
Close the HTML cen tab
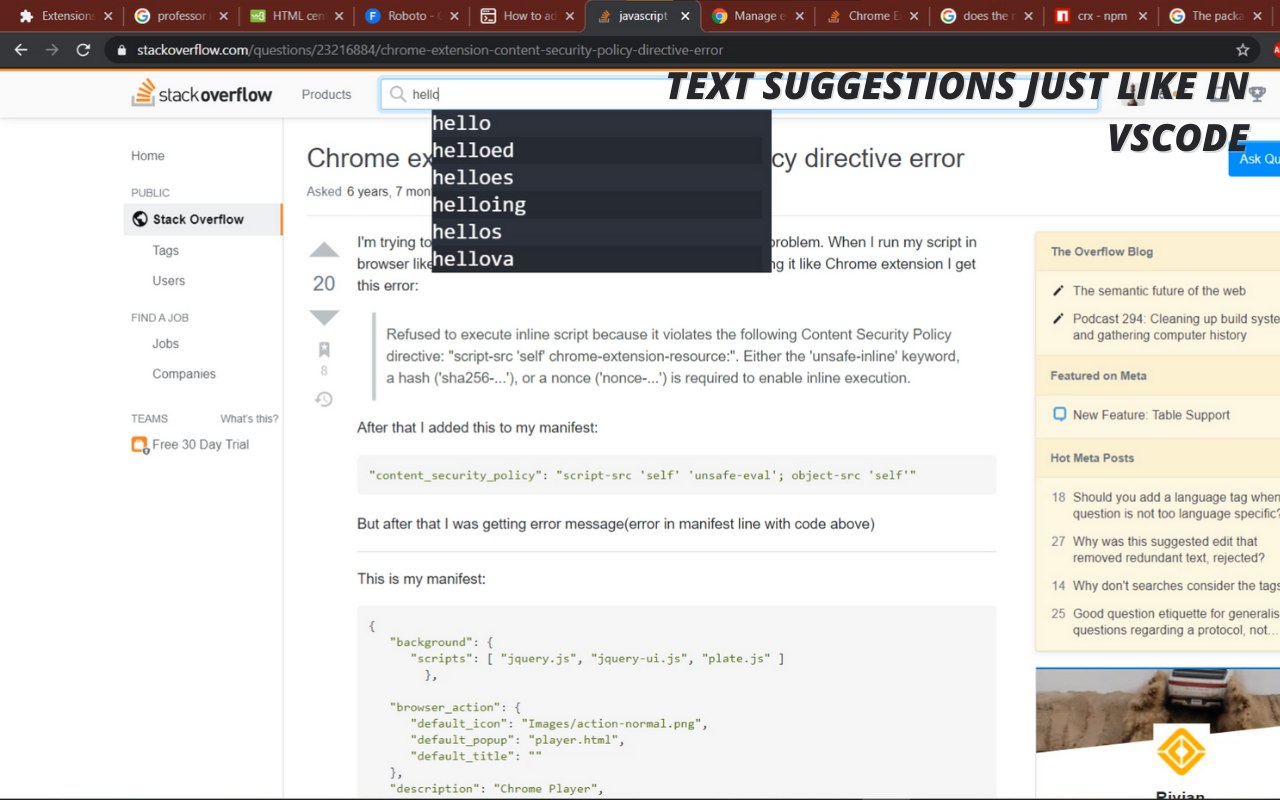point(339,16)
